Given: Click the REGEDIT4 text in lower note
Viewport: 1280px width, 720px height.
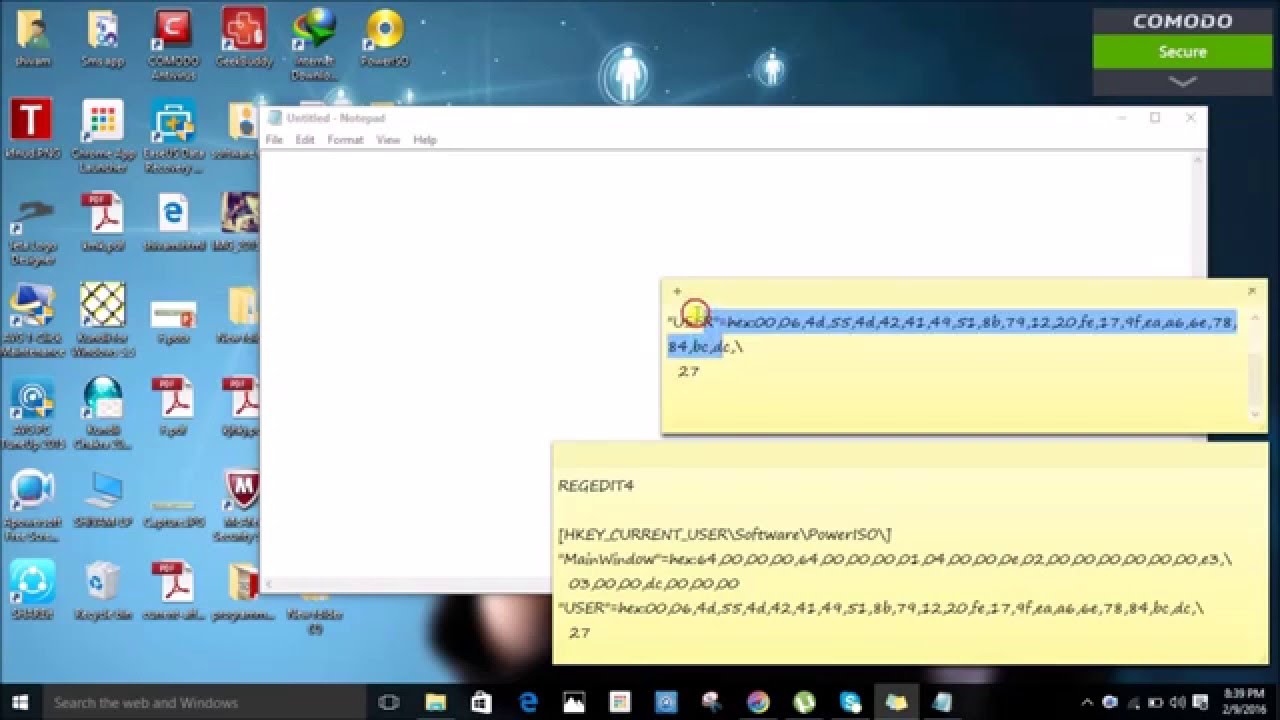Looking at the screenshot, I should 596,486.
